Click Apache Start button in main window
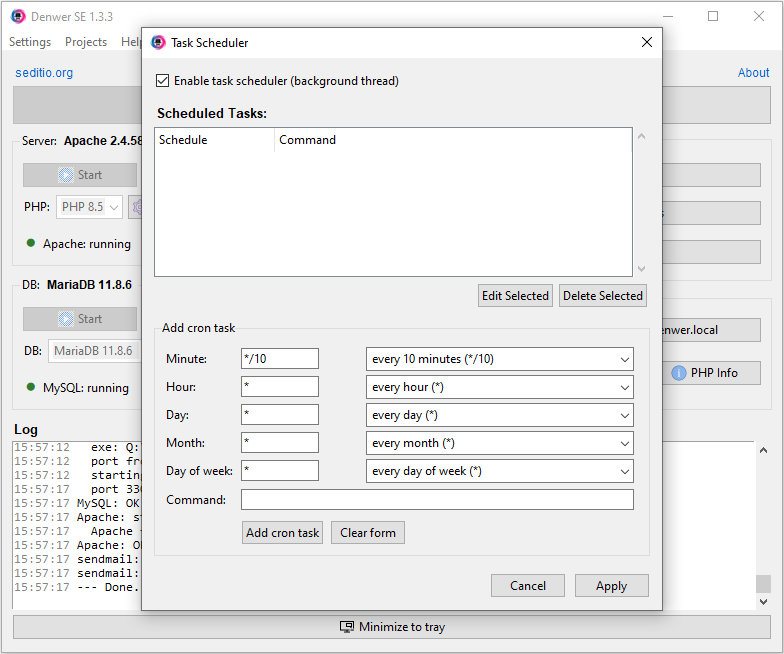Screen dimensions: 784x654 tap(80, 175)
